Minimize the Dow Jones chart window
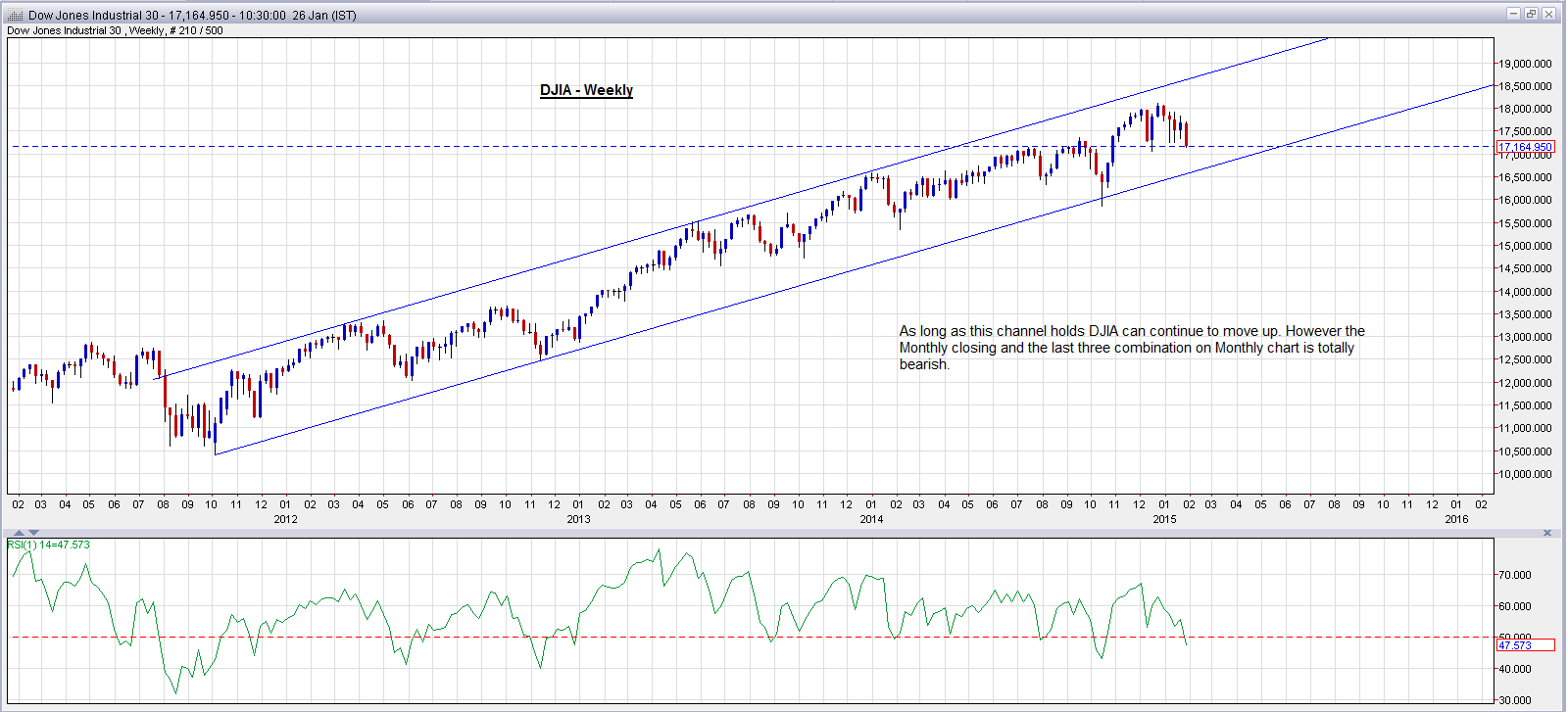Screen dimensions: 1568x712 click(1513, 14)
